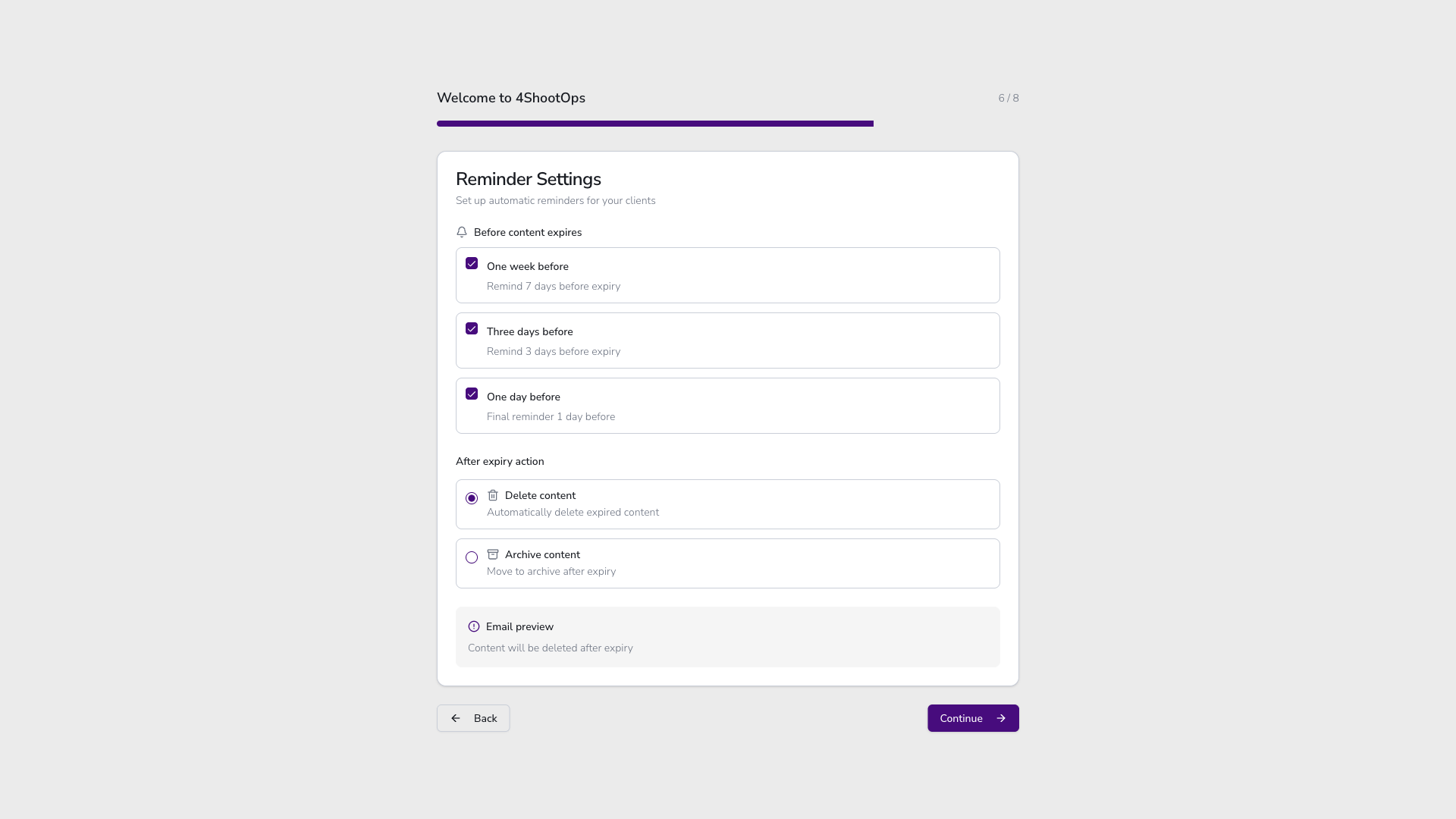Click the Email preview panel
The width and height of the screenshot is (1456, 819).
727,637
